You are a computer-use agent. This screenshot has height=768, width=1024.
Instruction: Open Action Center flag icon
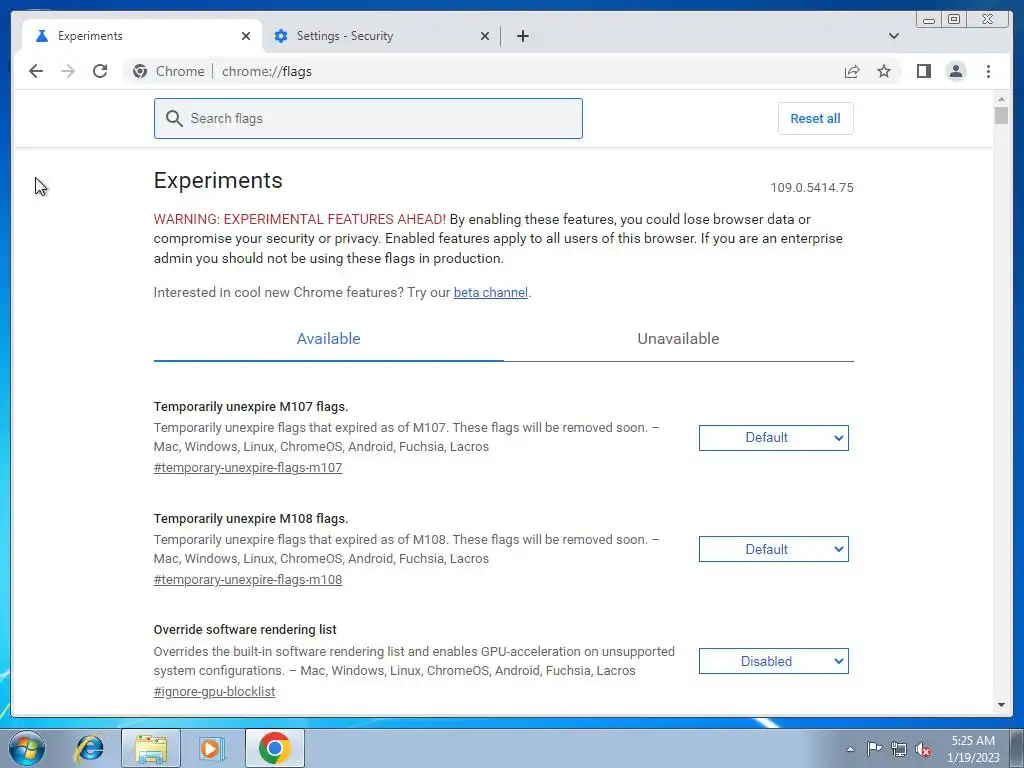click(874, 749)
